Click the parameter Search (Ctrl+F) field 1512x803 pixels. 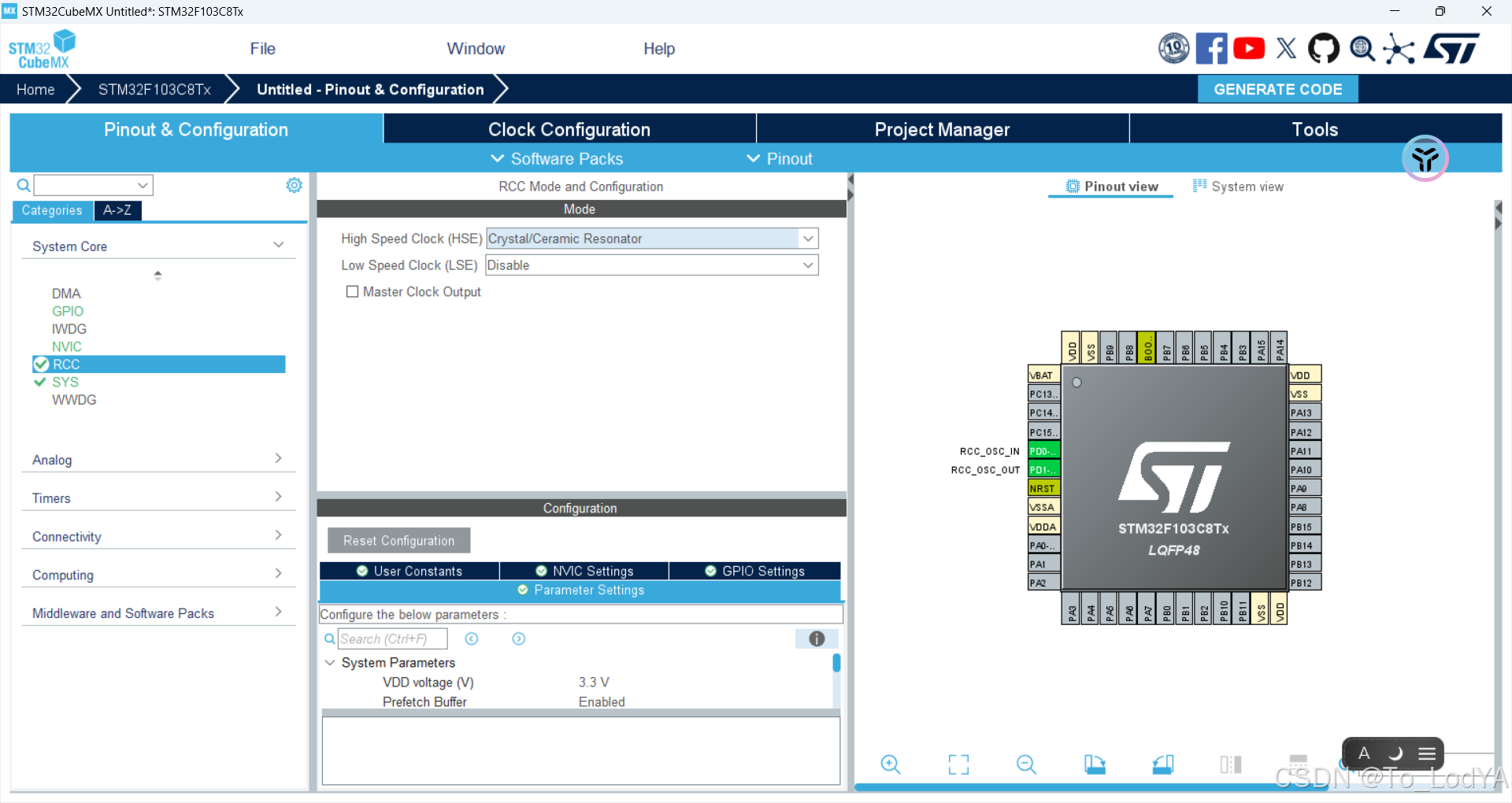pos(392,638)
